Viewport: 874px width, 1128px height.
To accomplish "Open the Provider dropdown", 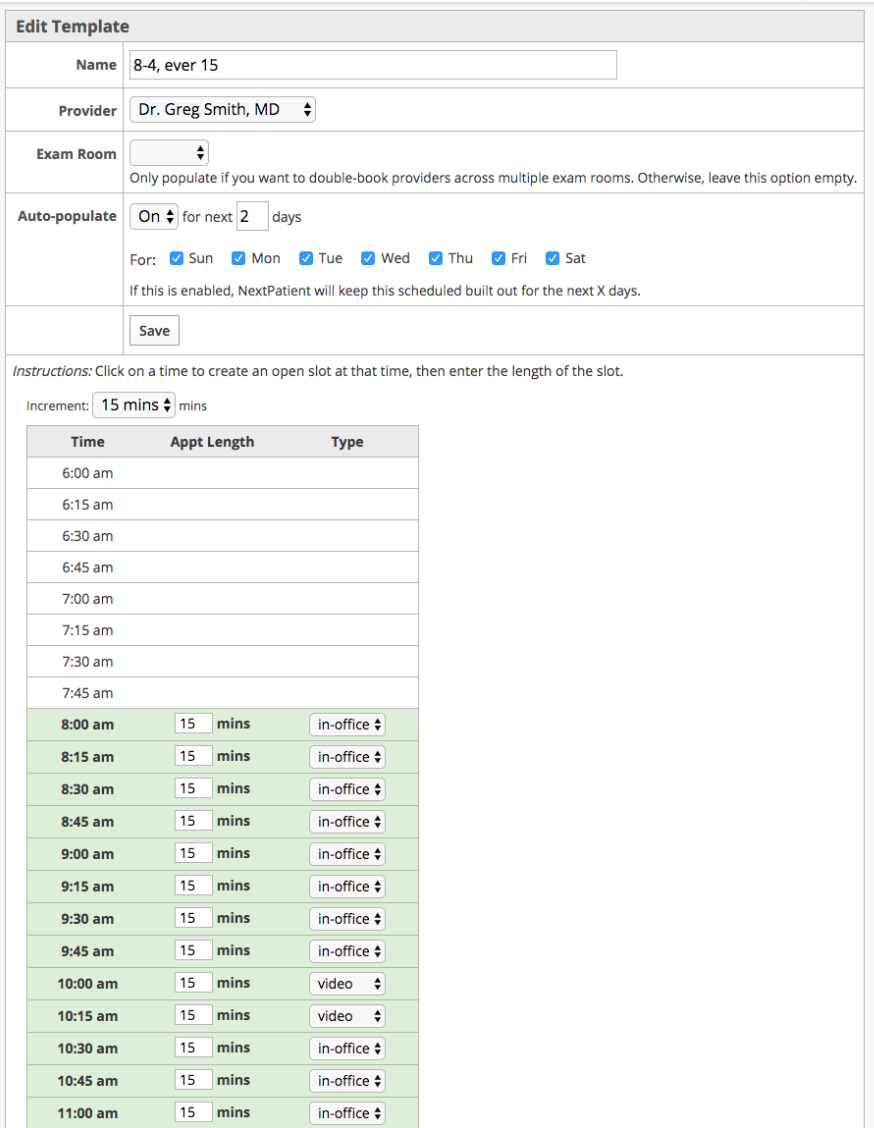I will 222,109.
